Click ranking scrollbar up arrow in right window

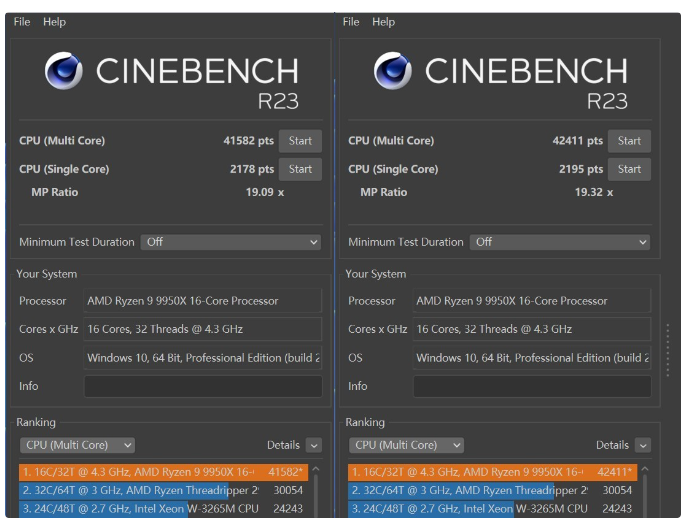pos(645,469)
